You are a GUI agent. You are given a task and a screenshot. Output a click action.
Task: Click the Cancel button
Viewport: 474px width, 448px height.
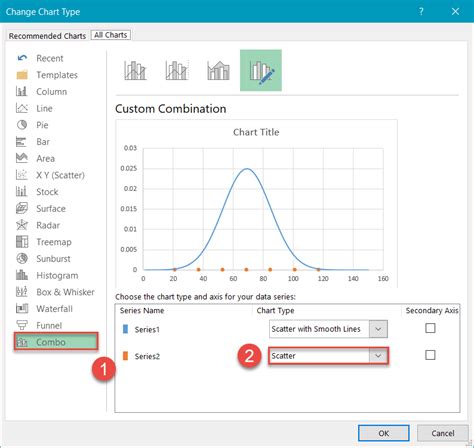point(443,433)
